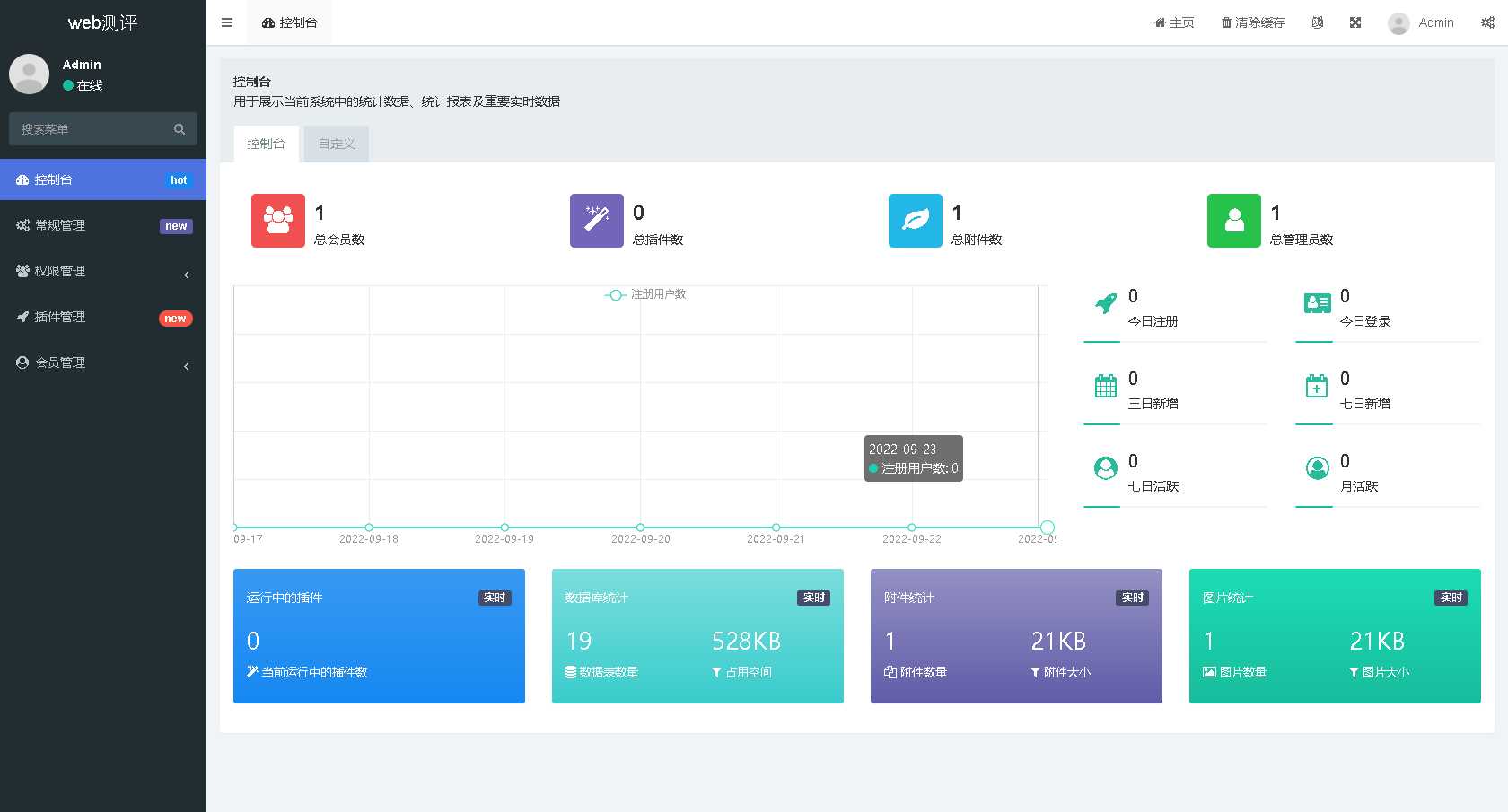
Task: Click the 月活跃 user circle icon
Action: coord(1318,468)
